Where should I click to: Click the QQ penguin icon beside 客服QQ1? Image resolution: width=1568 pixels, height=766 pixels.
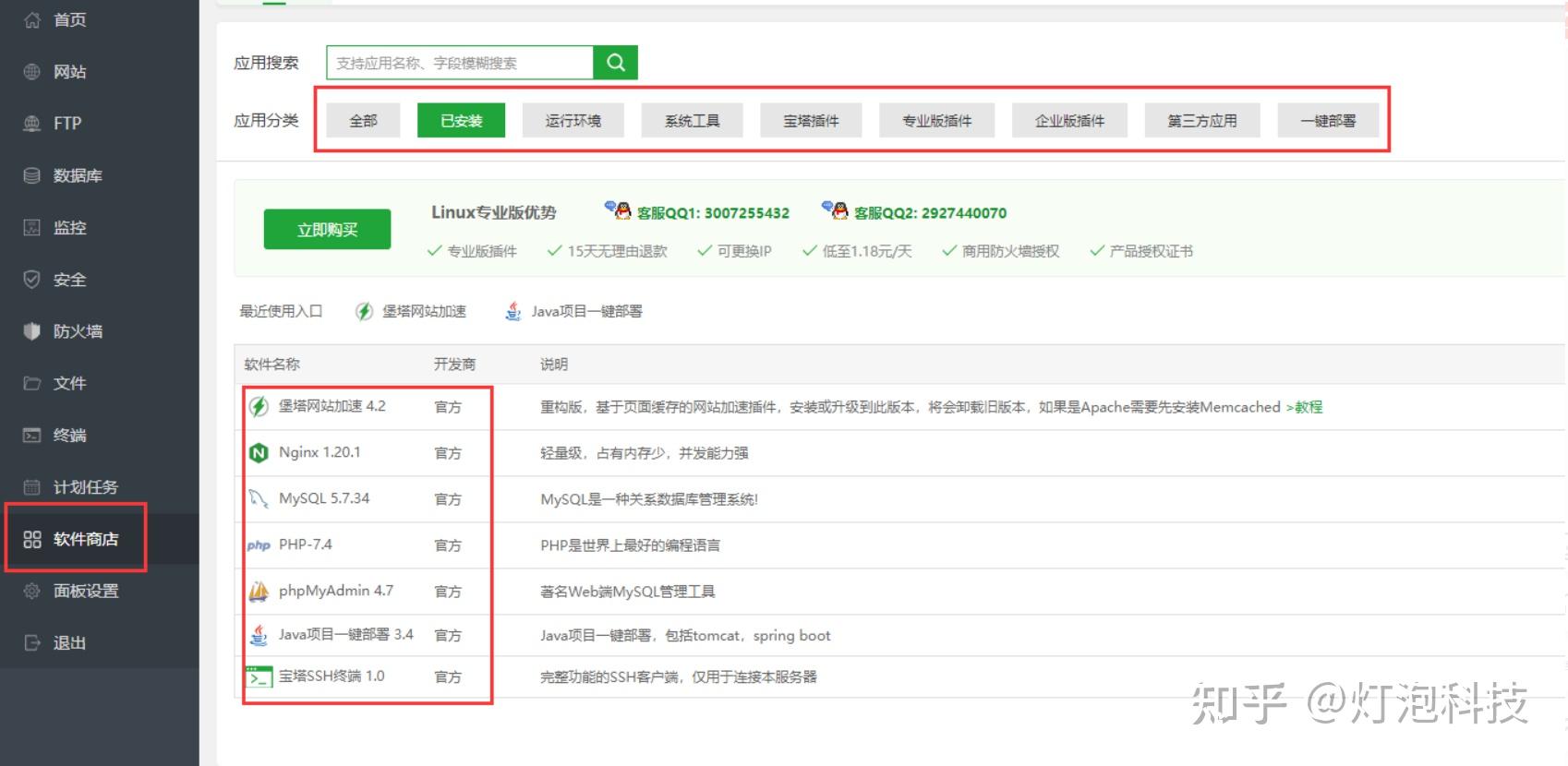click(x=618, y=210)
